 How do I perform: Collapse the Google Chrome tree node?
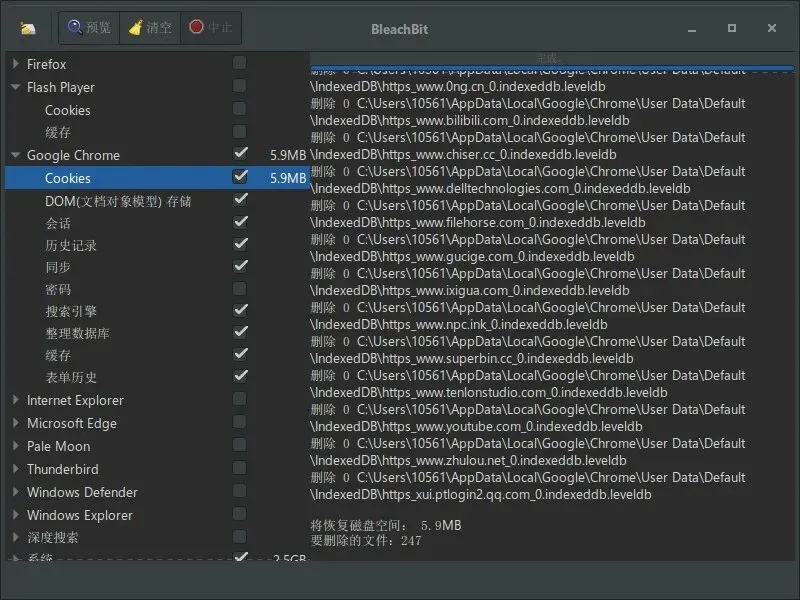pyautogui.click(x=16, y=155)
